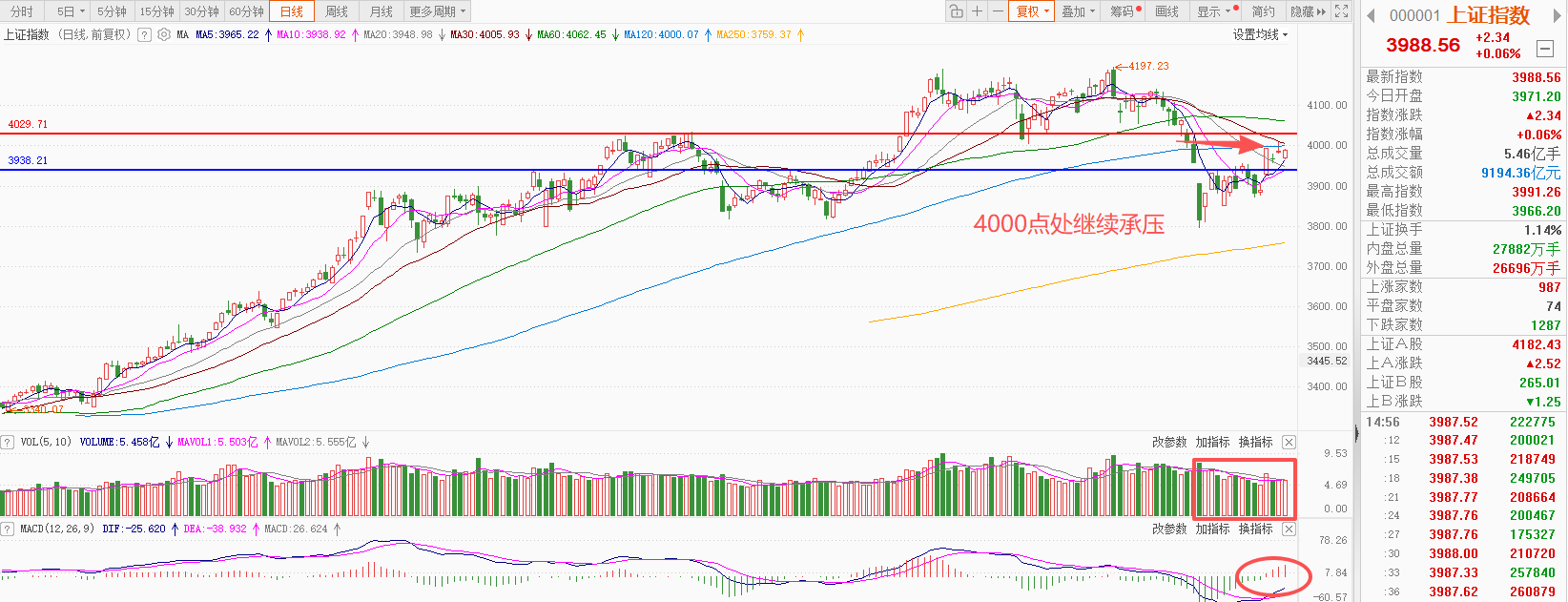Screen dimensions: 1568x602
Task: Open moving average settings gear icon
Action: (x=164, y=34)
